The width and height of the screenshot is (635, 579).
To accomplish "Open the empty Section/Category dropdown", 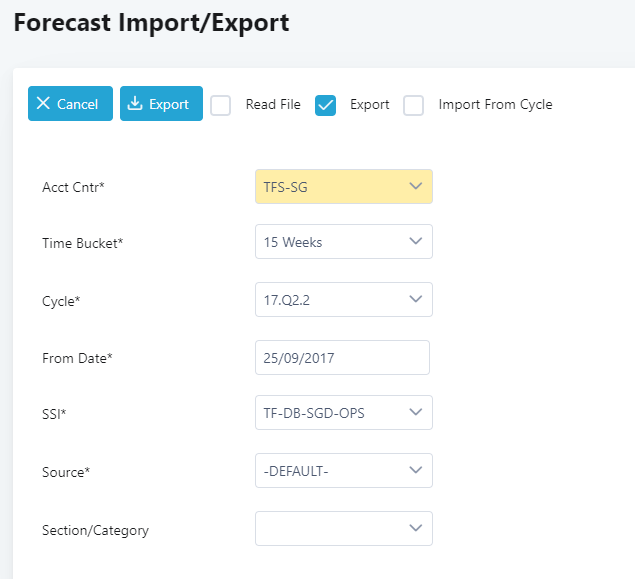I will (x=343, y=529).
